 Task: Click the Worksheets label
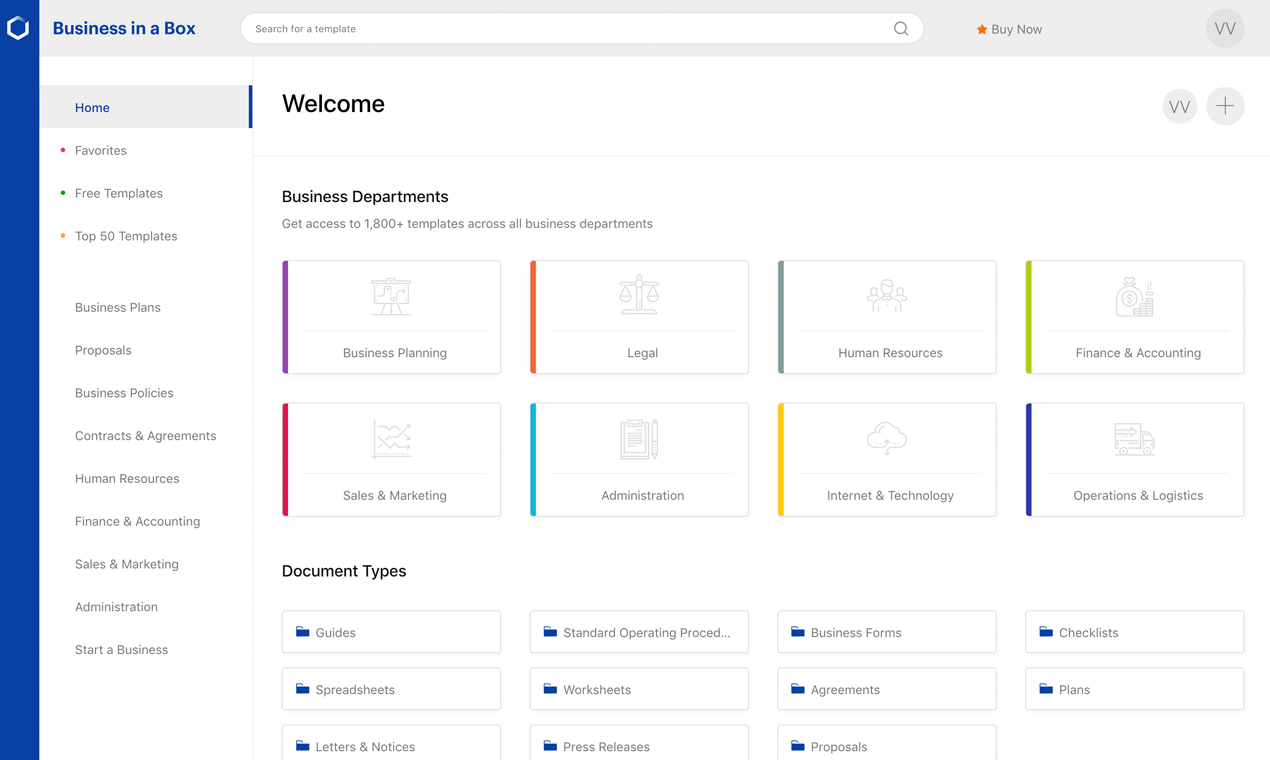[x=597, y=690]
